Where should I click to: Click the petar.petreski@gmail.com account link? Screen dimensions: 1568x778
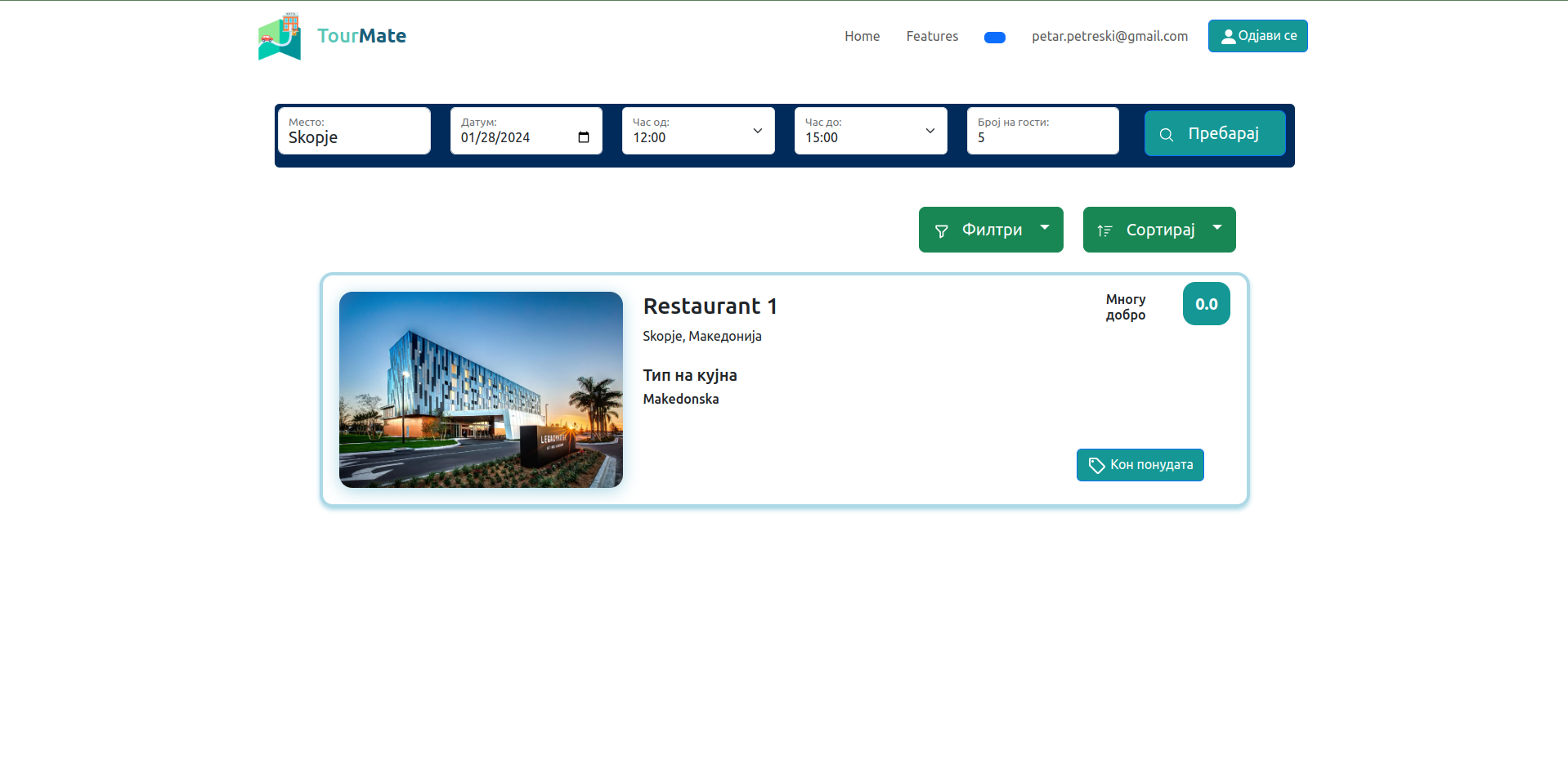[x=1109, y=36]
